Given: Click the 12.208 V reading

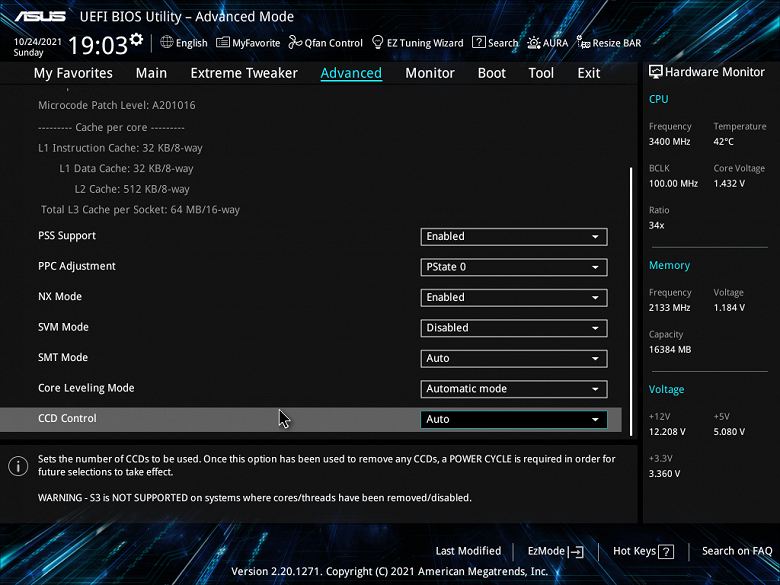Looking at the screenshot, I should point(667,432).
